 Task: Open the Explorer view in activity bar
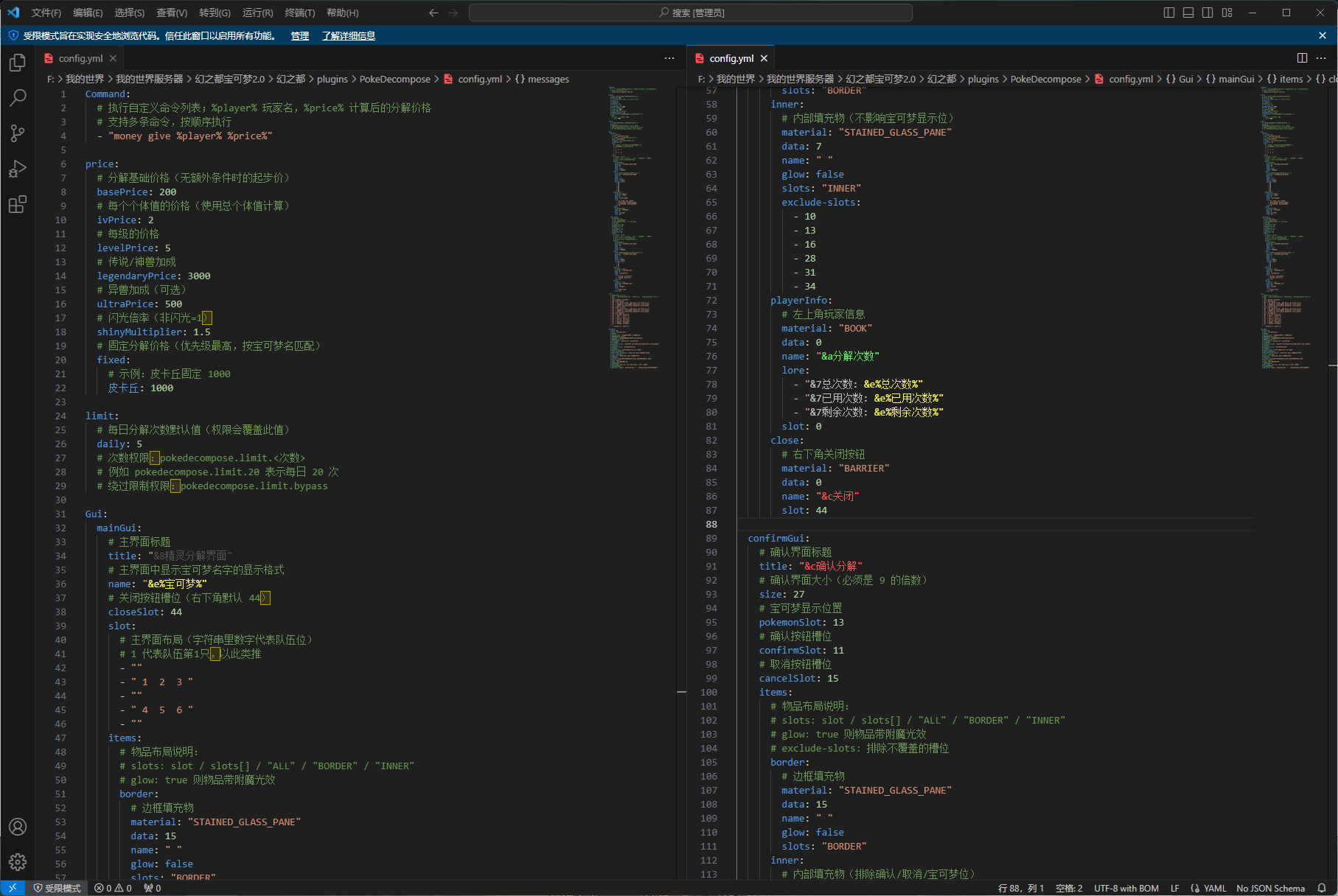click(18, 63)
